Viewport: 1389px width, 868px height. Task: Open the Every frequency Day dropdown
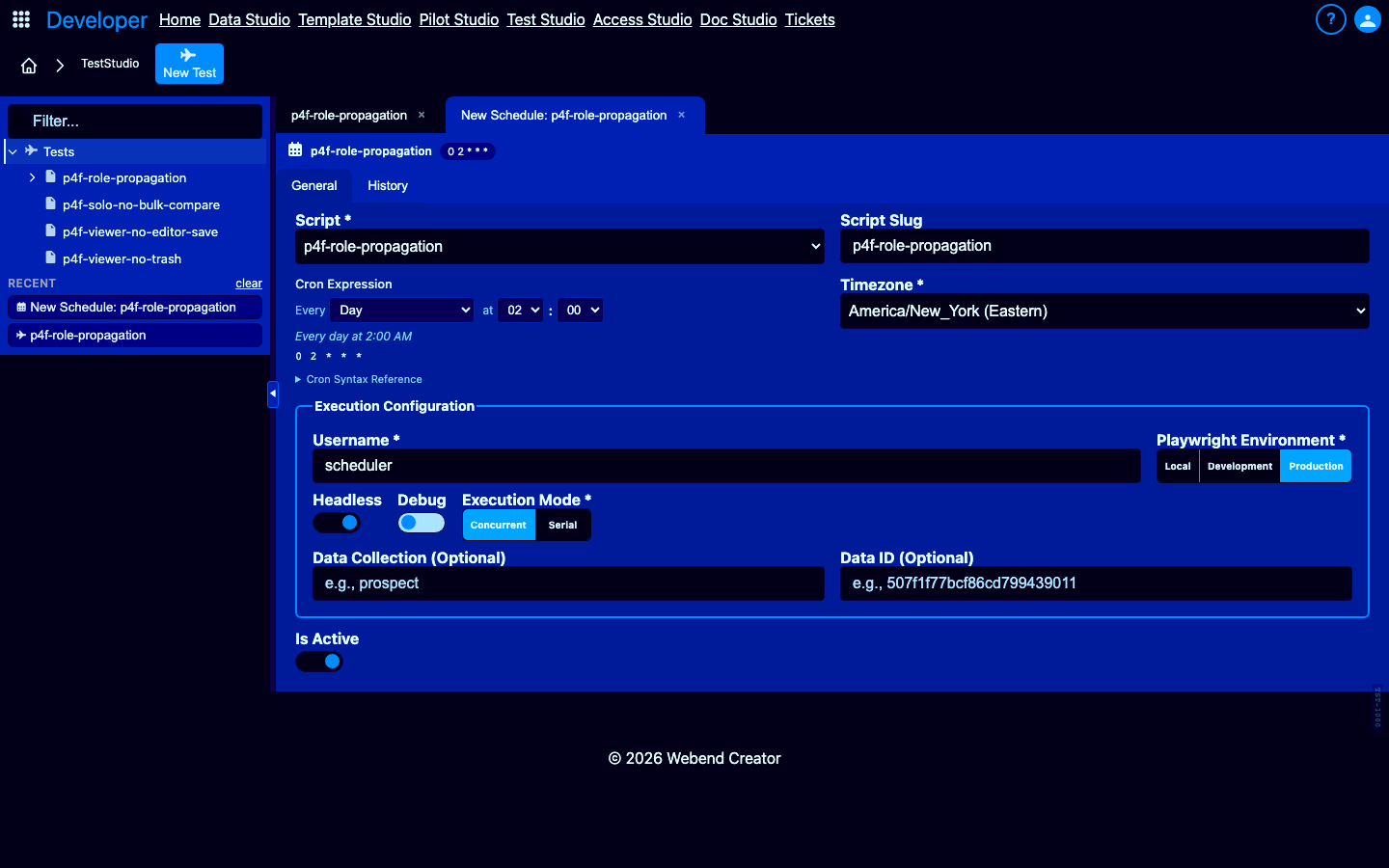401,310
